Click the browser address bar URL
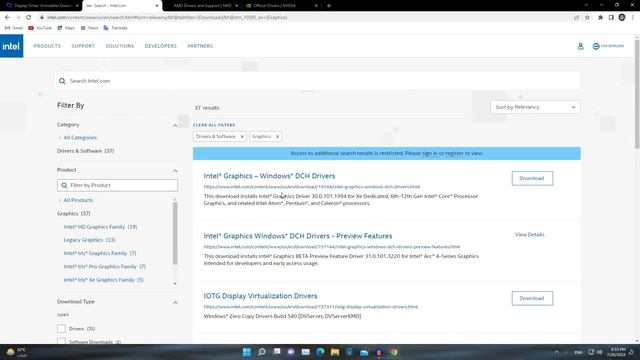The width and height of the screenshot is (640, 360). tap(167, 18)
